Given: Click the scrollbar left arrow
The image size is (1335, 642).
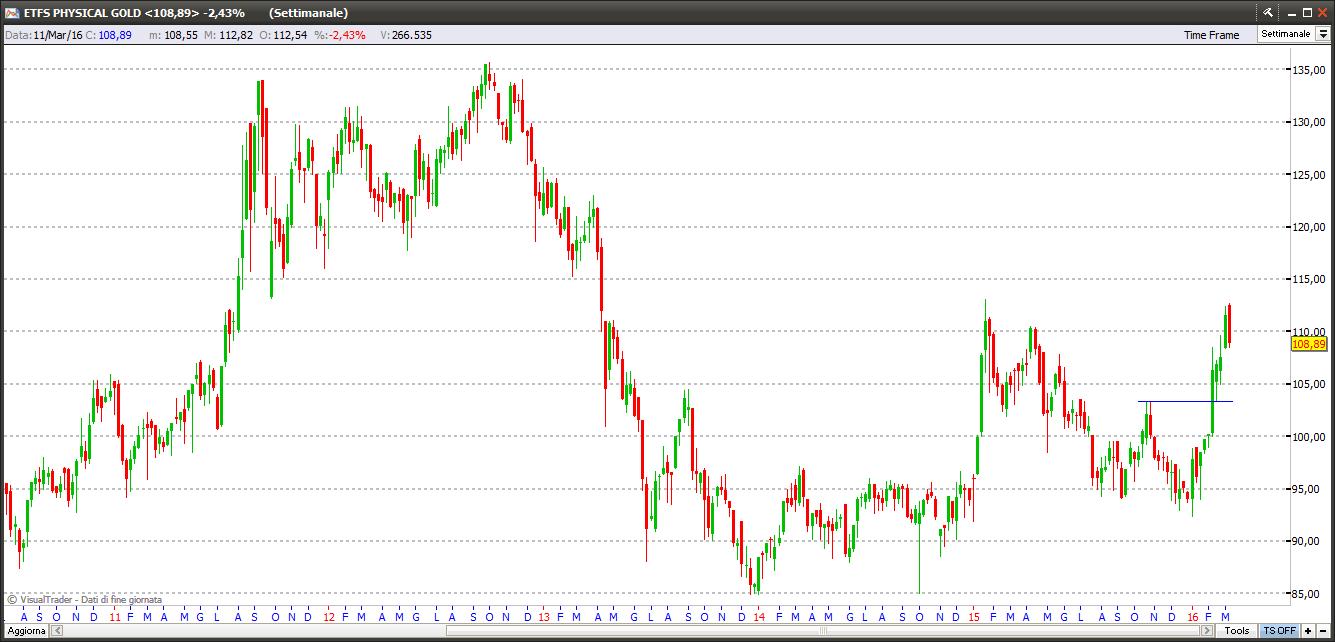Looking at the screenshot, I should pos(58,631).
